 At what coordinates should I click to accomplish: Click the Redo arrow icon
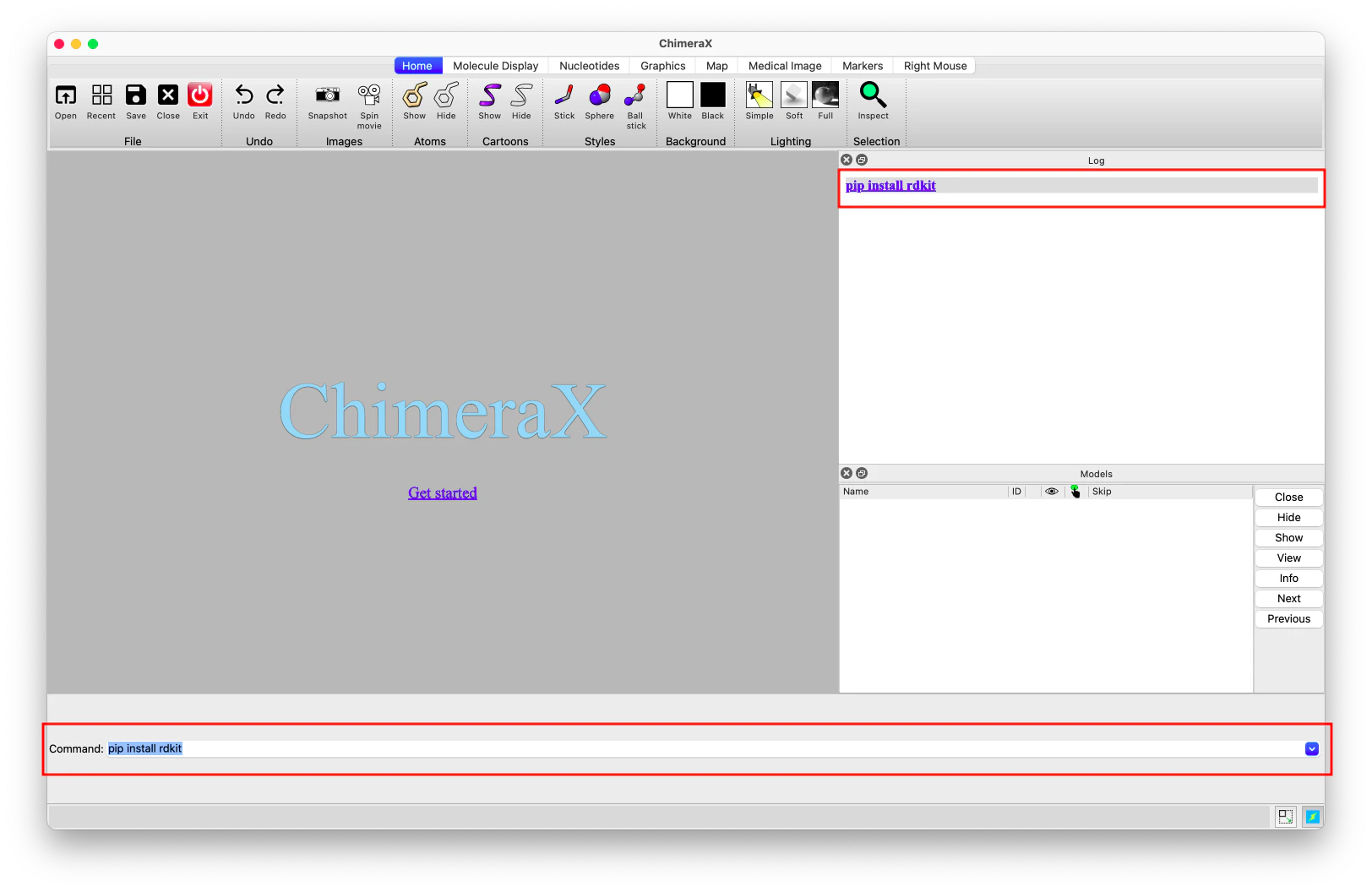[x=275, y=95]
